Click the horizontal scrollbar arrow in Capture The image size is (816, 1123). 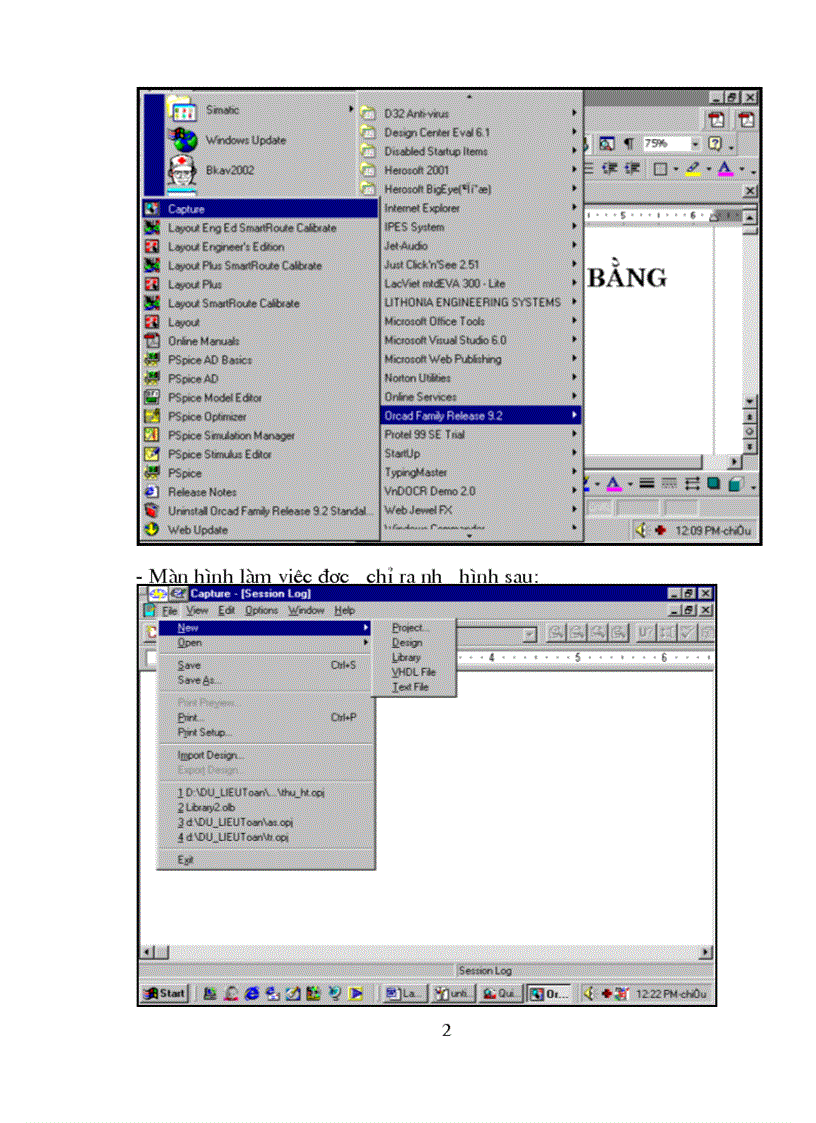click(x=147, y=952)
